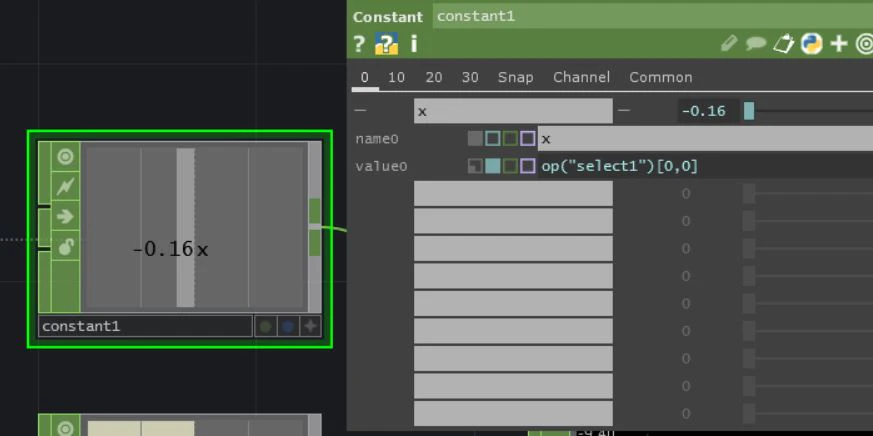This screenshot has width=873, height=436.
Task: Click the operator info "i" icon
Action: click(414, 43)
